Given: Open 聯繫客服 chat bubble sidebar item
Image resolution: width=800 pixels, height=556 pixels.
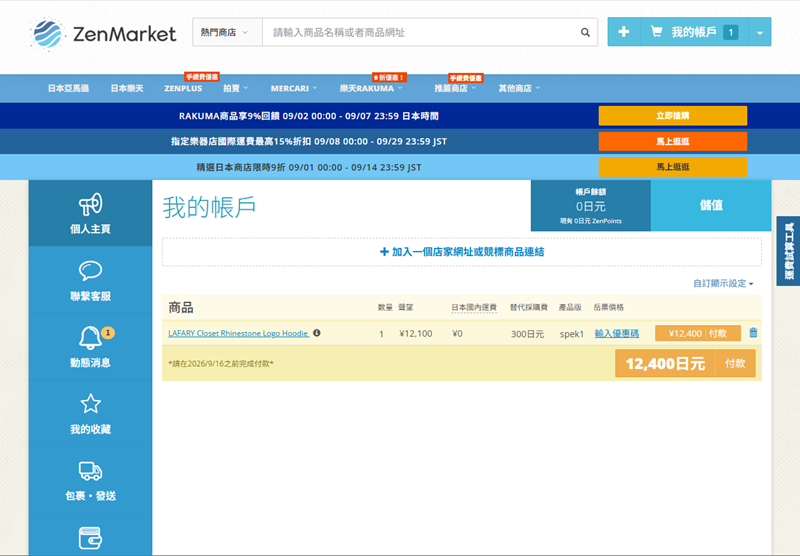Looking at the screenshot, I should (x=90, y=280).
